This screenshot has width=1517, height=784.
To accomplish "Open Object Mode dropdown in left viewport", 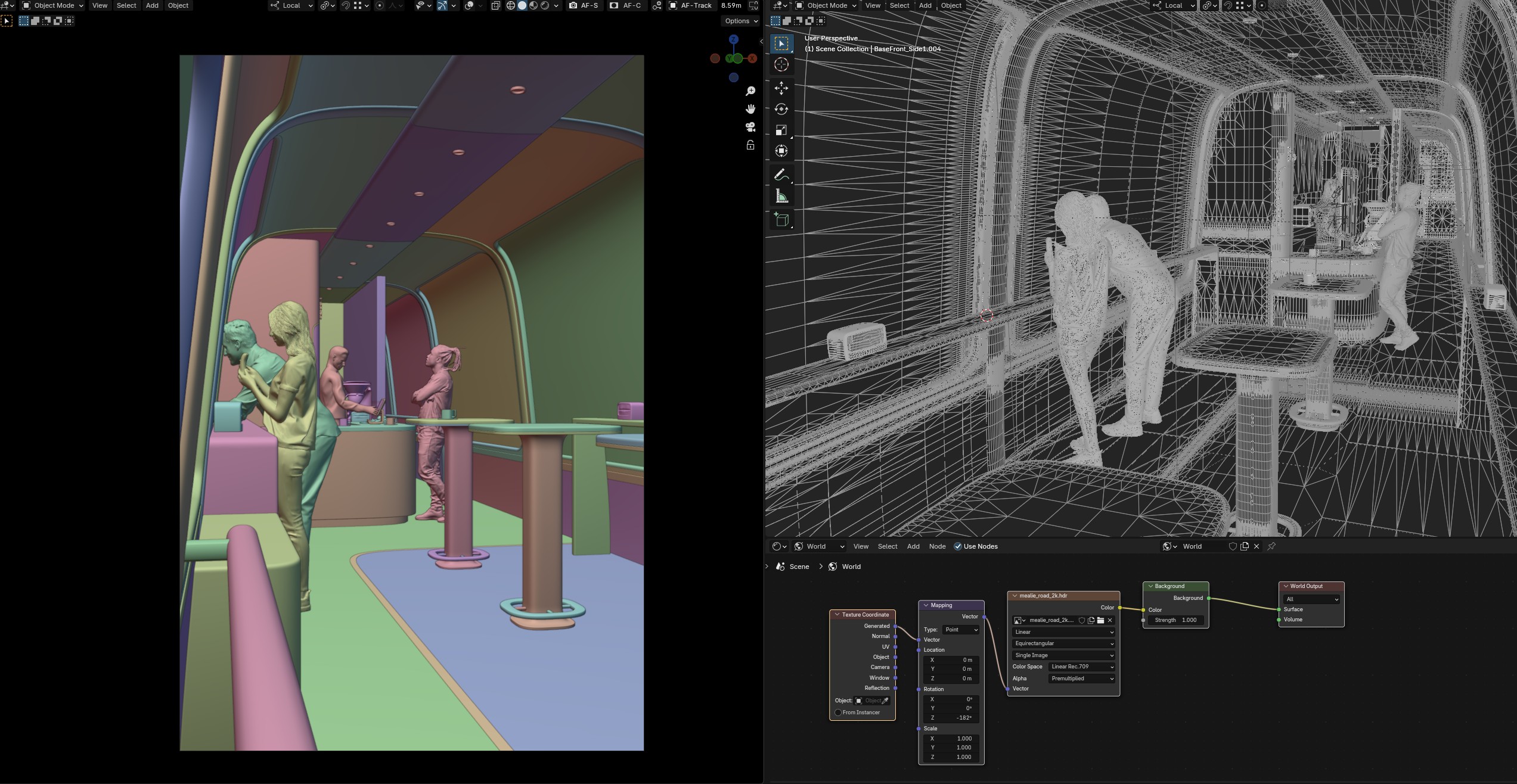I will coord(52,5).
